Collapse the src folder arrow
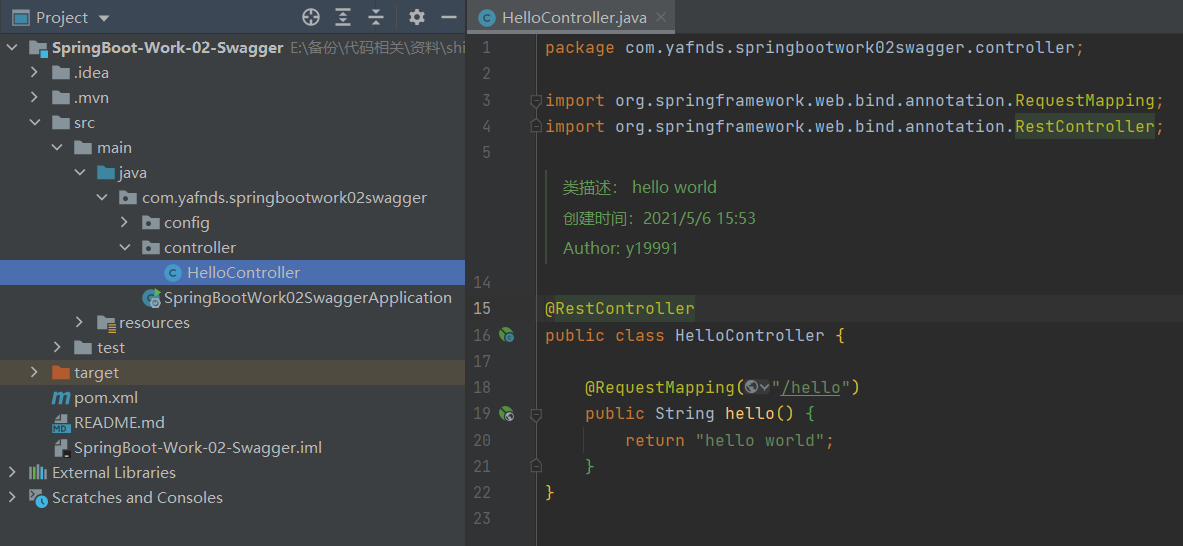The image size is (1183, 546). (x=34, y=123)
